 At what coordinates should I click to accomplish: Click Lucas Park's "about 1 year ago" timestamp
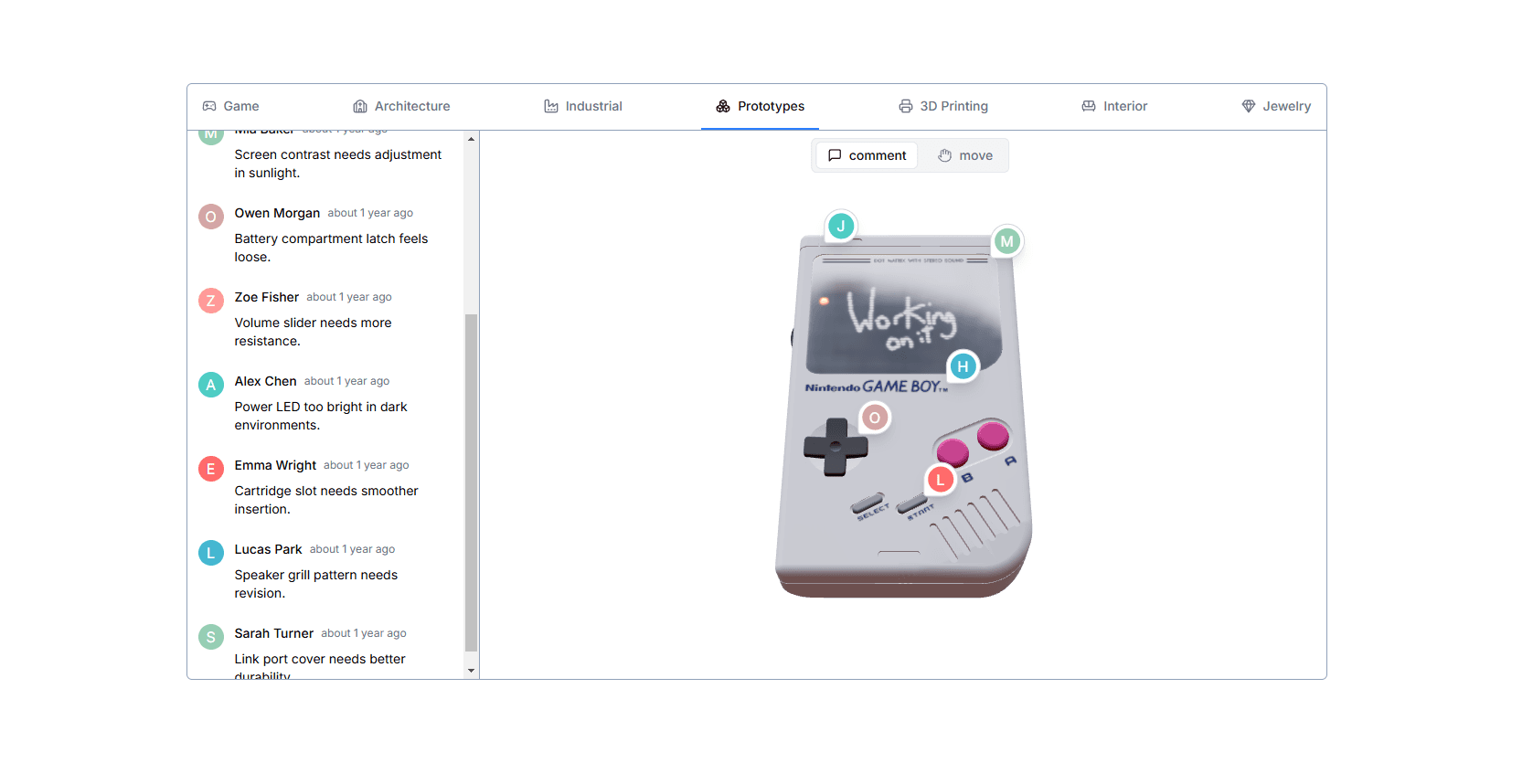(x=353, y=549)
